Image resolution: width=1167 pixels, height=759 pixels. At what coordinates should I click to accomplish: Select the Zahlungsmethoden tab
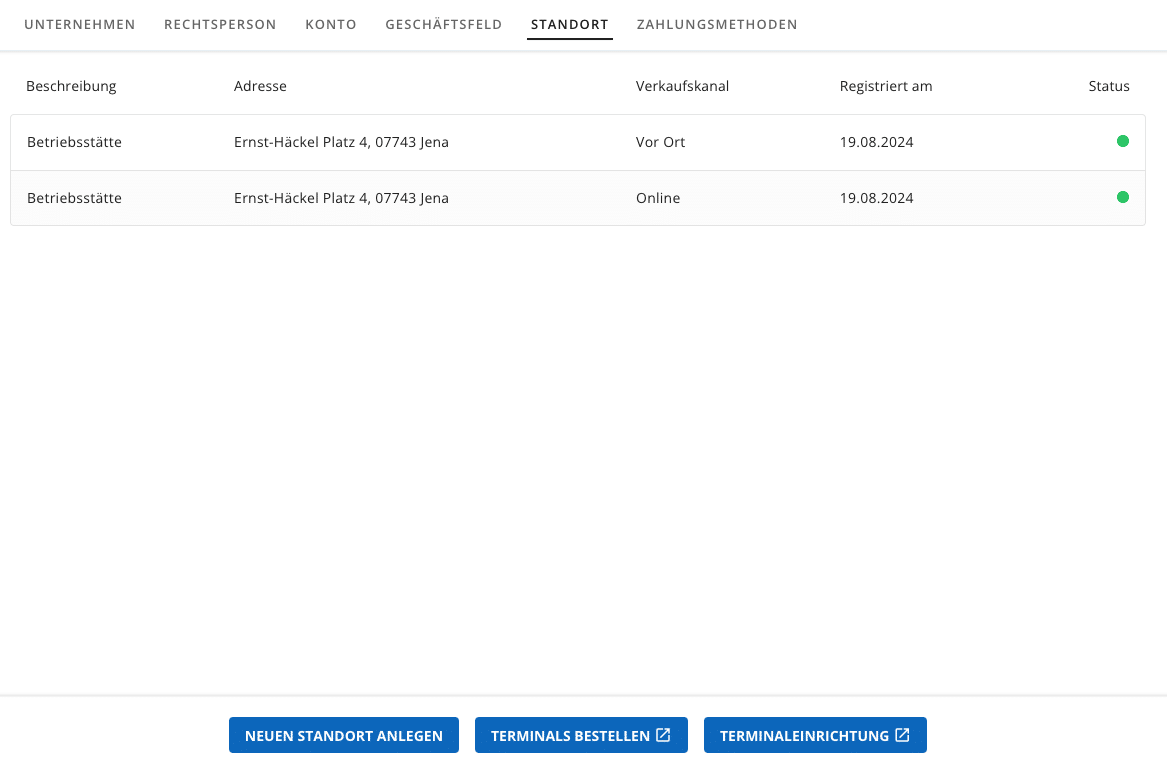coord(717,24)
